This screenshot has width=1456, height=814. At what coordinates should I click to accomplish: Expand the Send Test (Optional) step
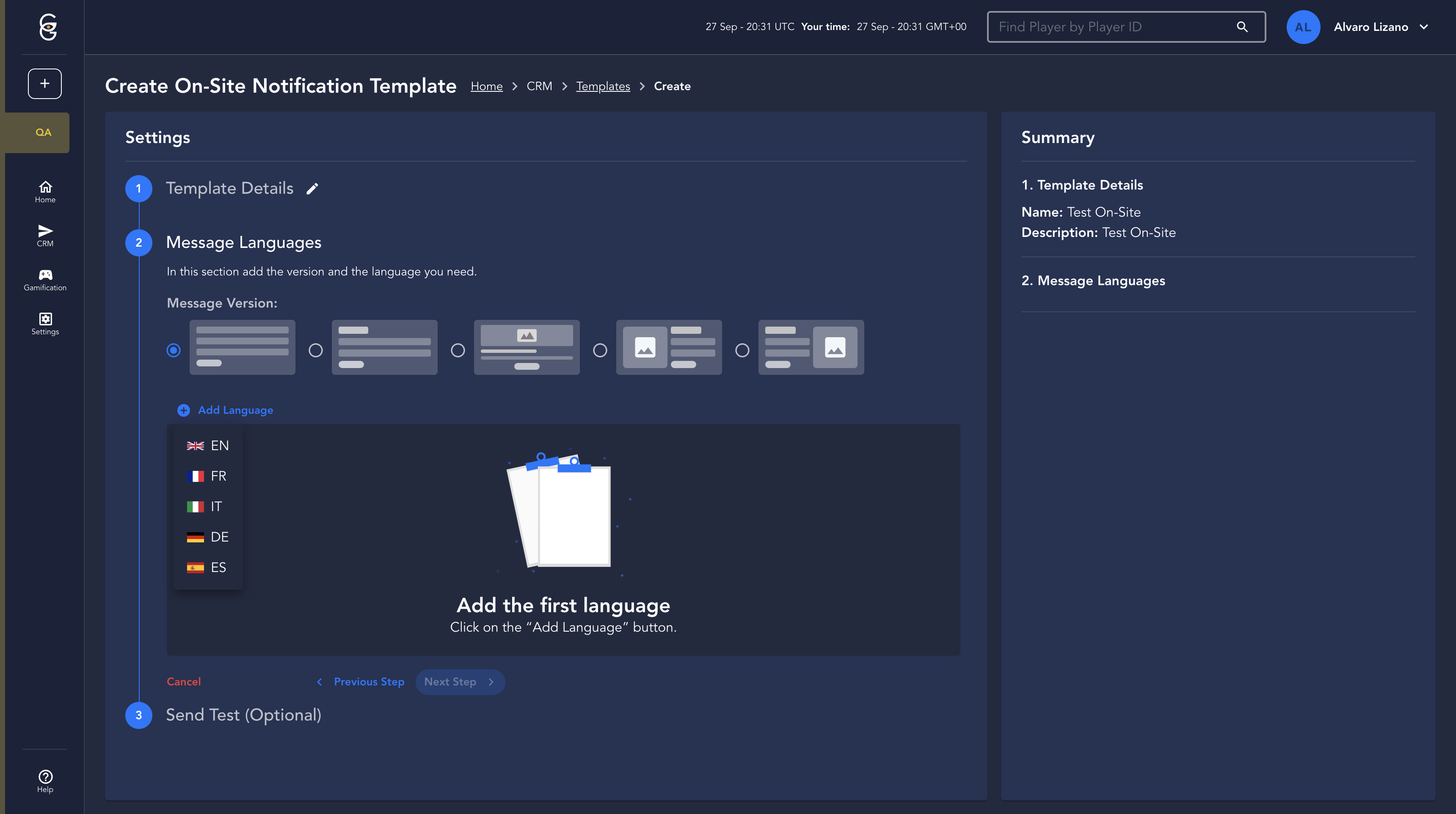pyautogui.click(x=243, y=715)
